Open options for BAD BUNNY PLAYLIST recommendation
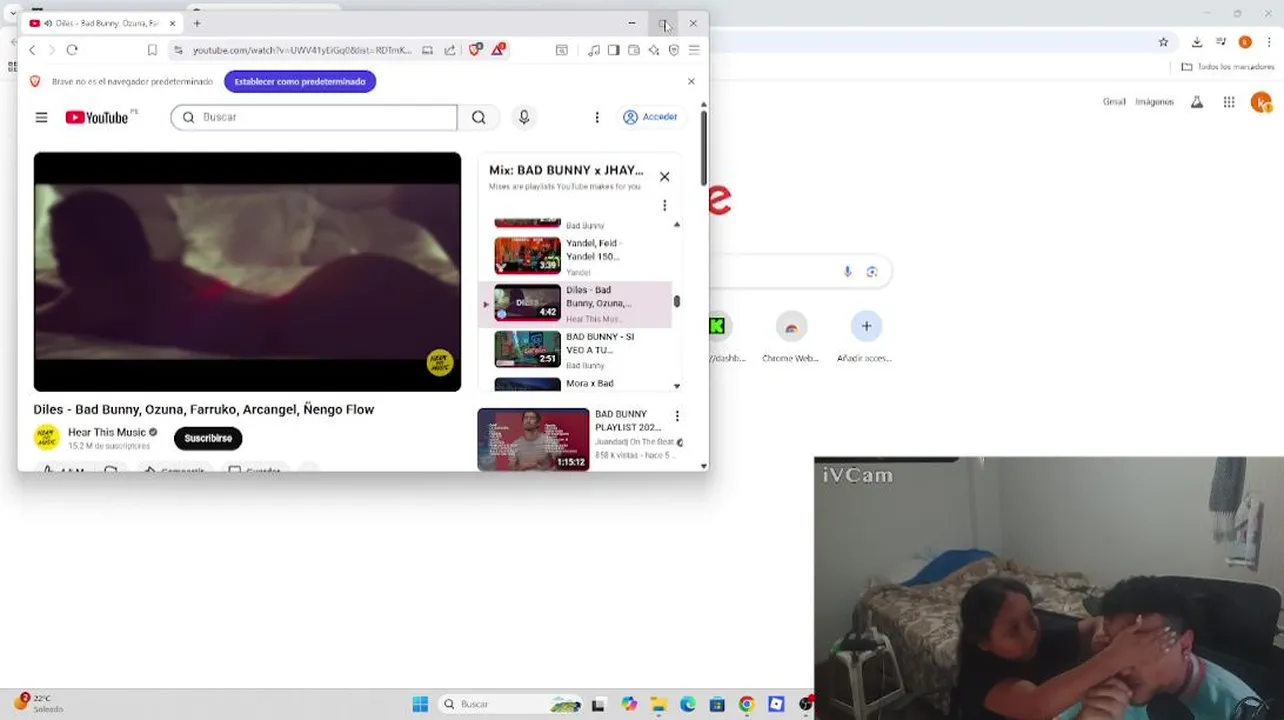The image size is (1284, 720). coord(677,416)
